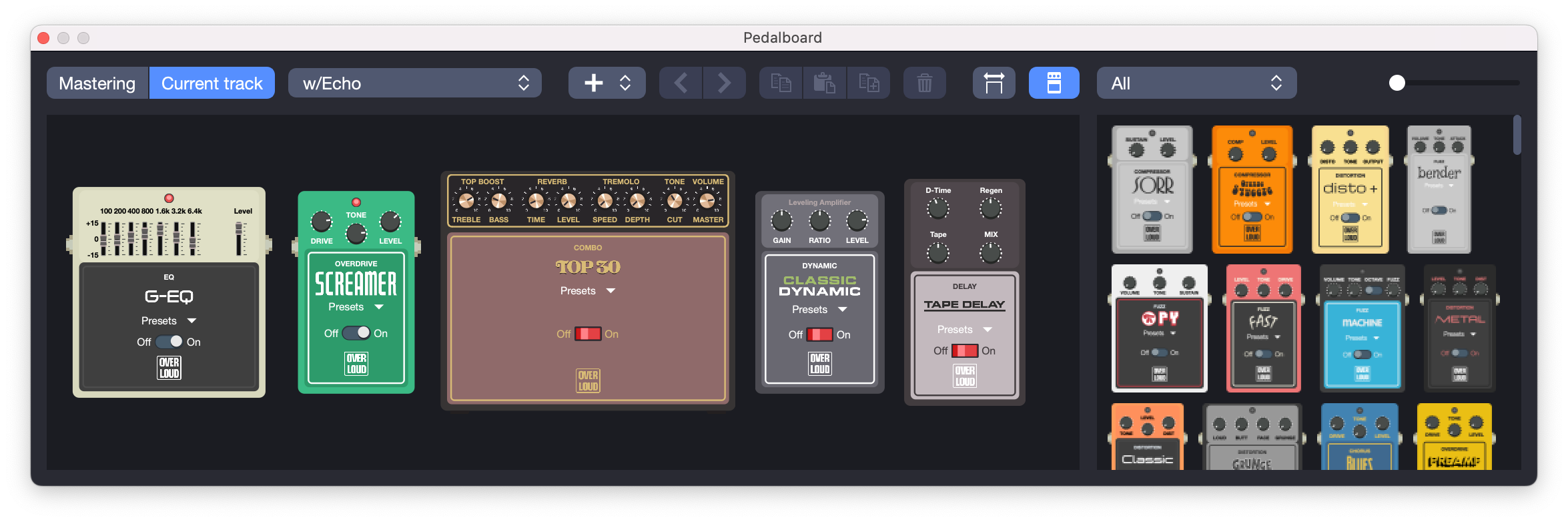Click the Regen knob on Tape Delay
Screen dimensions: 1568x522
991,209
